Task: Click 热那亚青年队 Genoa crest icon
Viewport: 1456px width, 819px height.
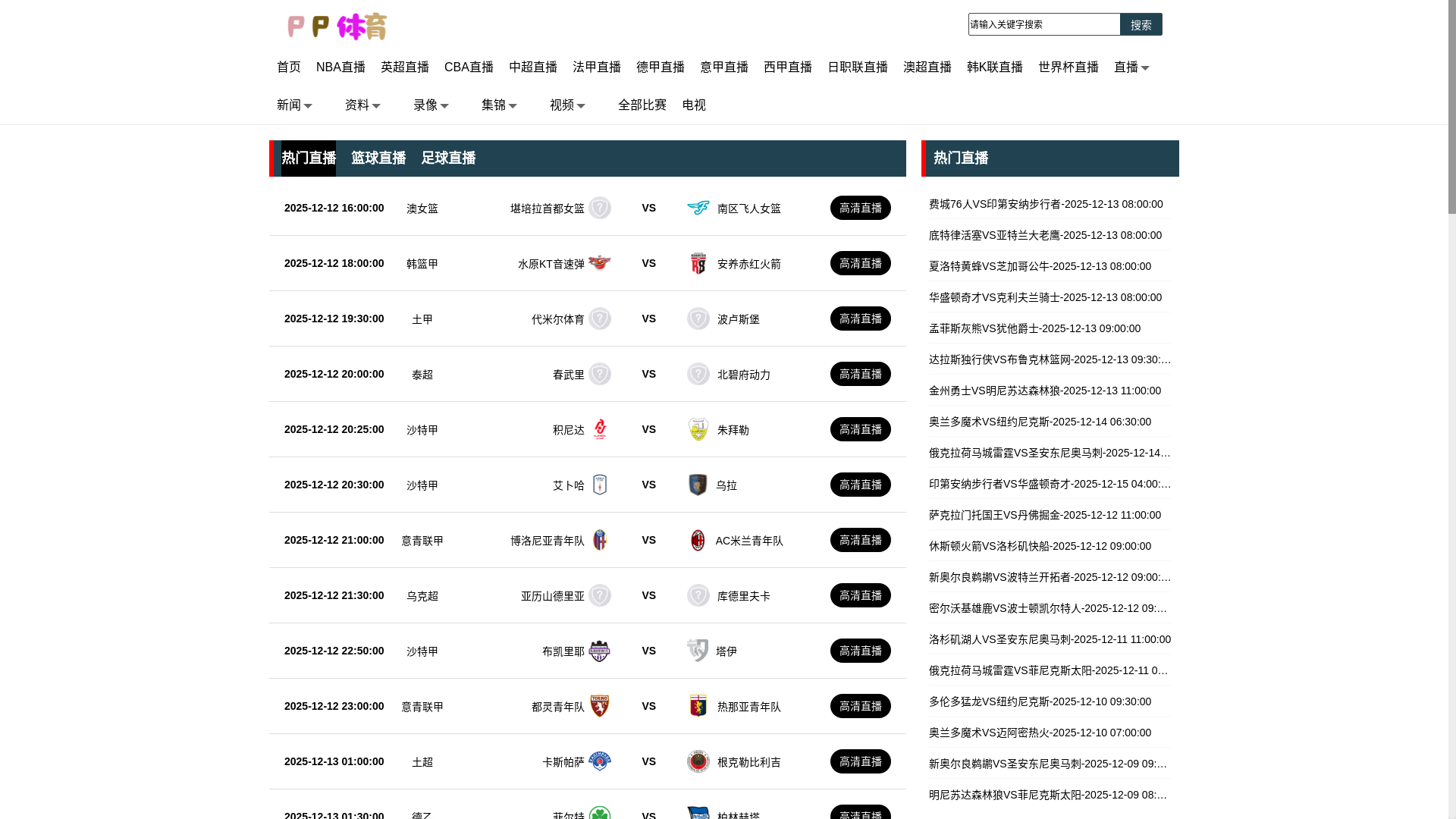Action: pyautogui.click(x=698, y=706)
